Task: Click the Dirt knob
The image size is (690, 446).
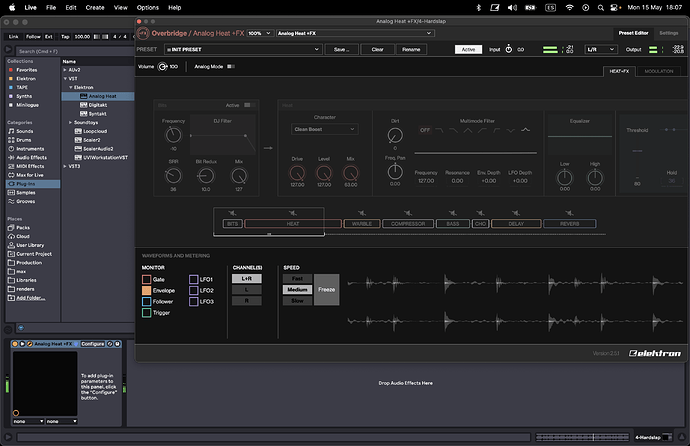Action: click(395, 133)
